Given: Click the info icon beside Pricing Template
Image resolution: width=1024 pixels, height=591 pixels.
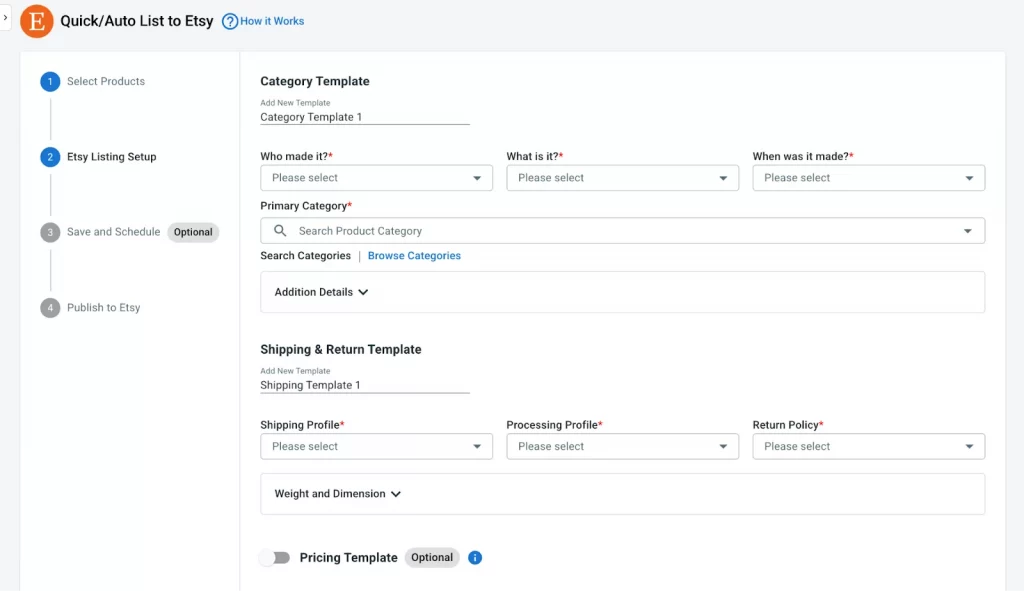Looking at the screenshot, I should [x=475, y=557].
